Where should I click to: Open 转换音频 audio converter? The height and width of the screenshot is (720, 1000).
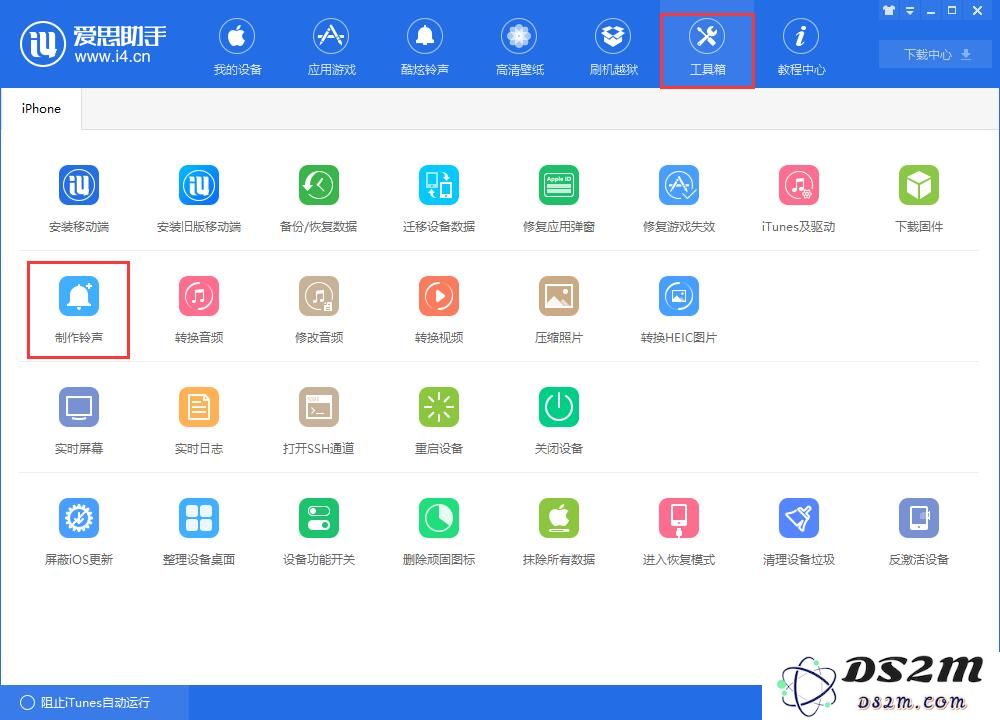point(199,309)
